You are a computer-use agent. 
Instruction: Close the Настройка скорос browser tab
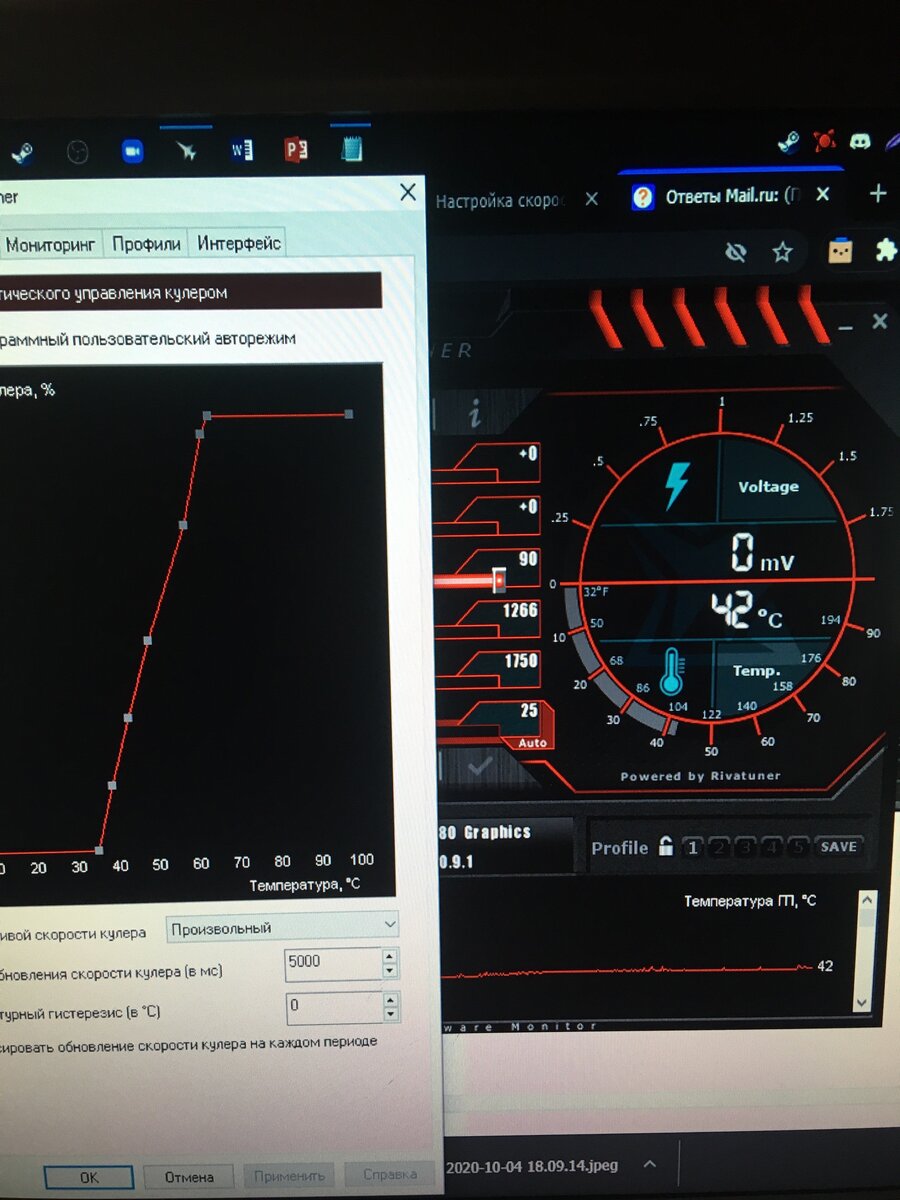[591, 199]
